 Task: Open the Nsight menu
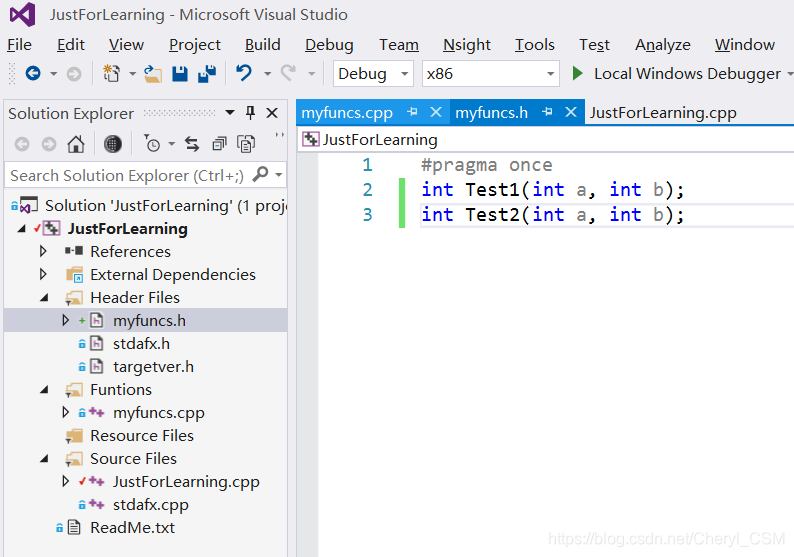466,45
